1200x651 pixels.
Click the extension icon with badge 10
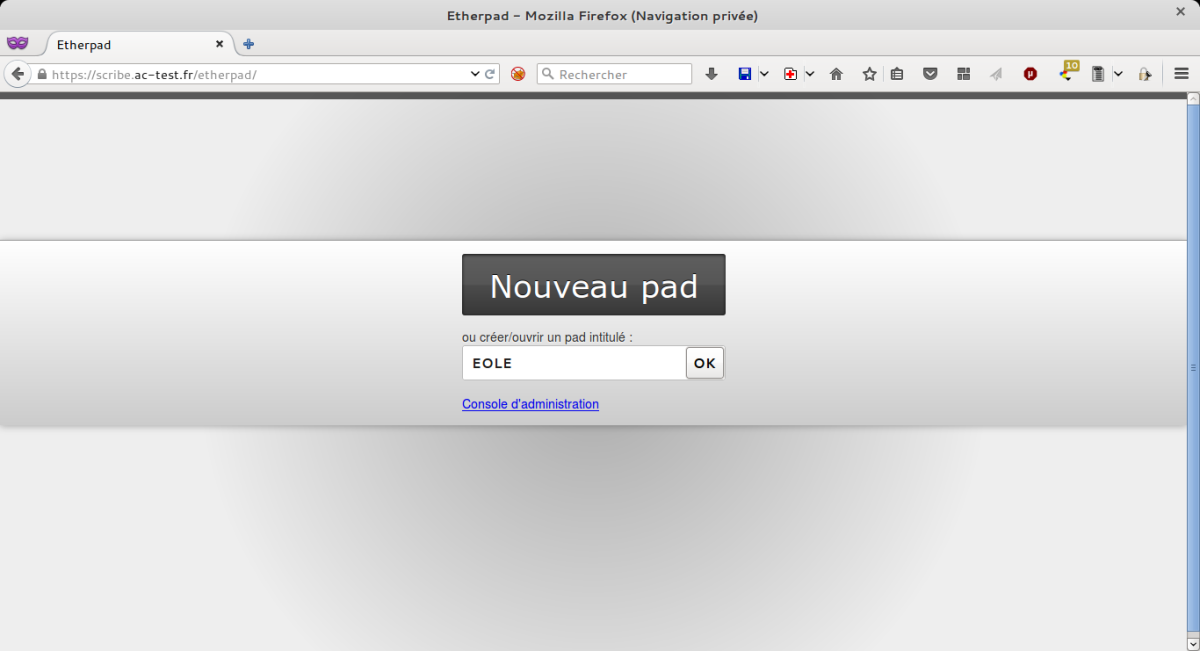(1068, 72)
